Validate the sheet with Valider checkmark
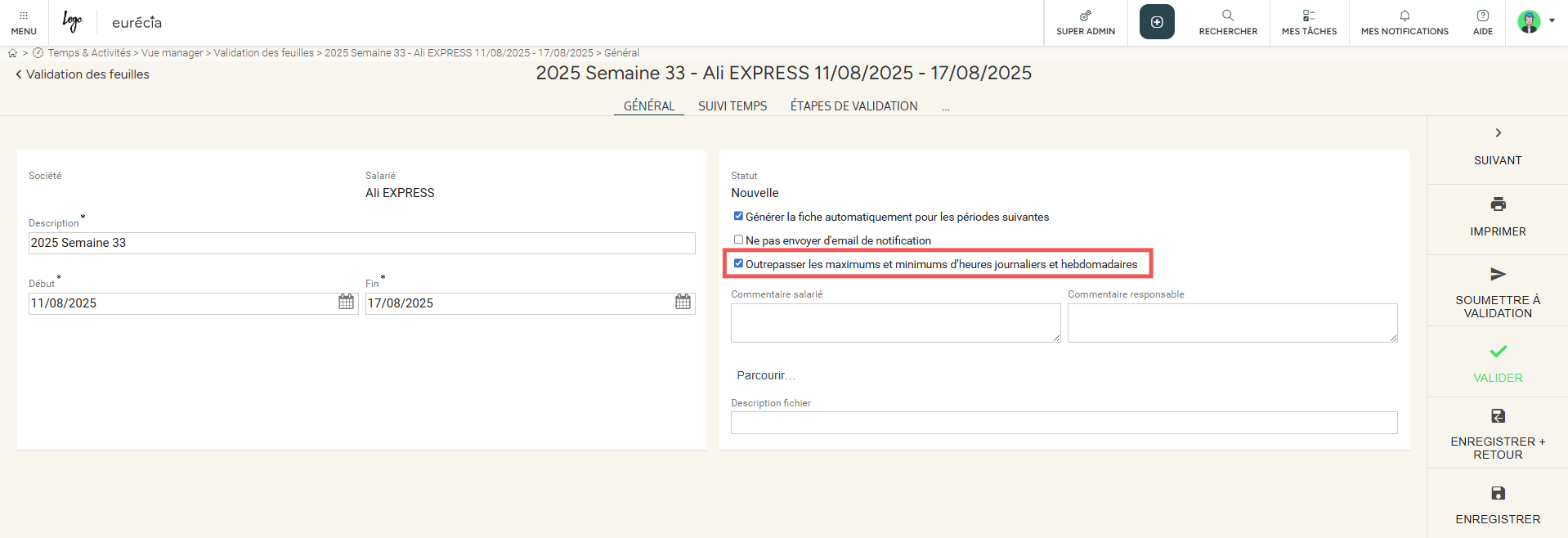Screen dimensions: 1568x538 pyautogui.click(x=1498, y=352)
